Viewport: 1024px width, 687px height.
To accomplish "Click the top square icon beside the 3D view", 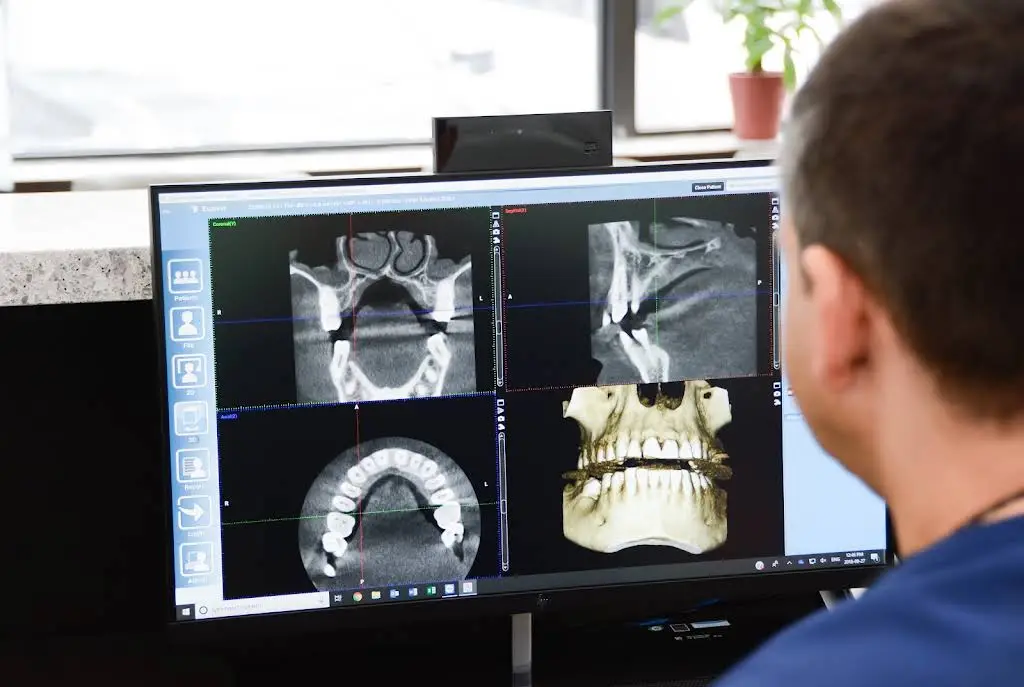I will pos(776,385).
